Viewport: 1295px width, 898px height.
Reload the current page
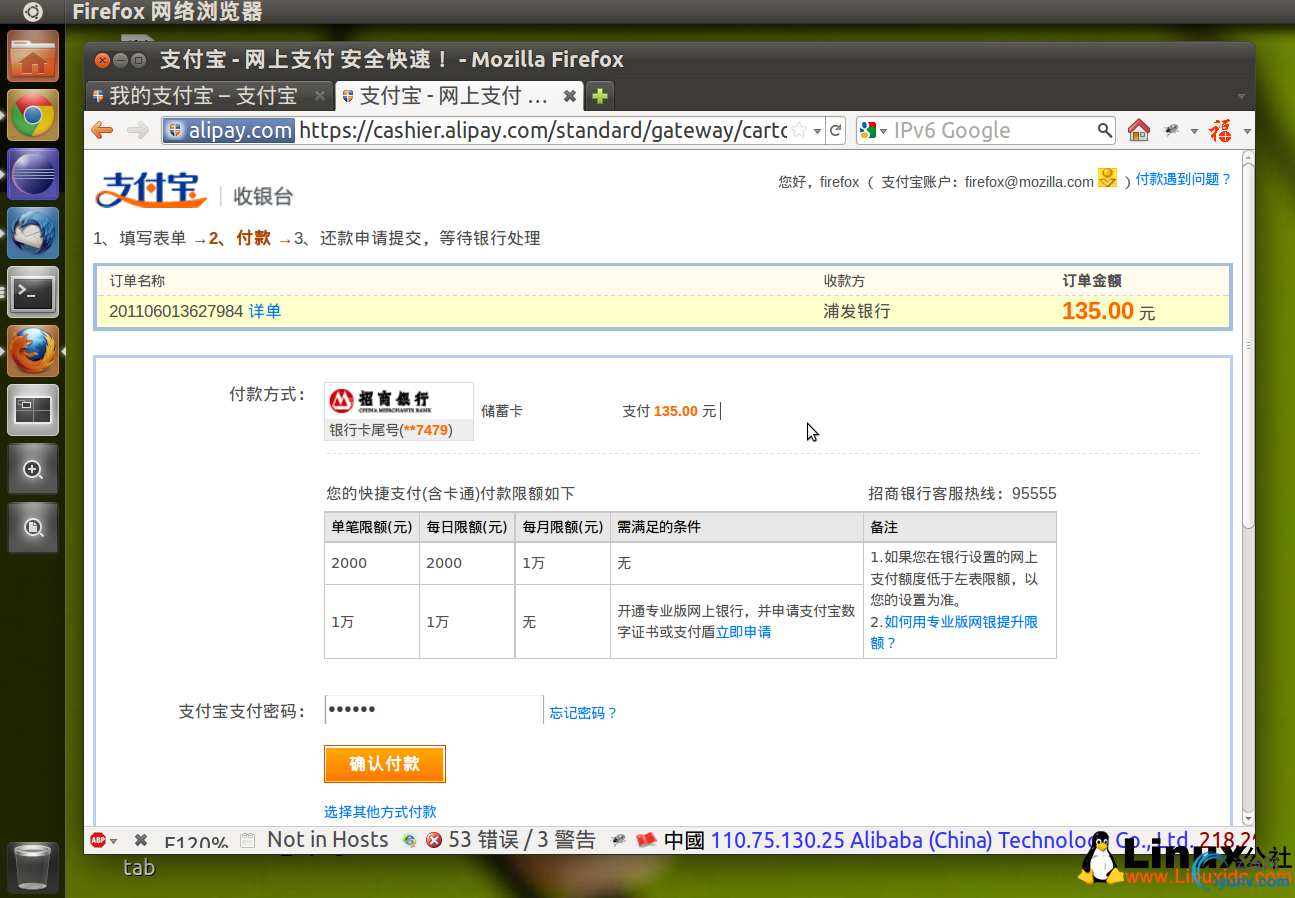[836, 130]
